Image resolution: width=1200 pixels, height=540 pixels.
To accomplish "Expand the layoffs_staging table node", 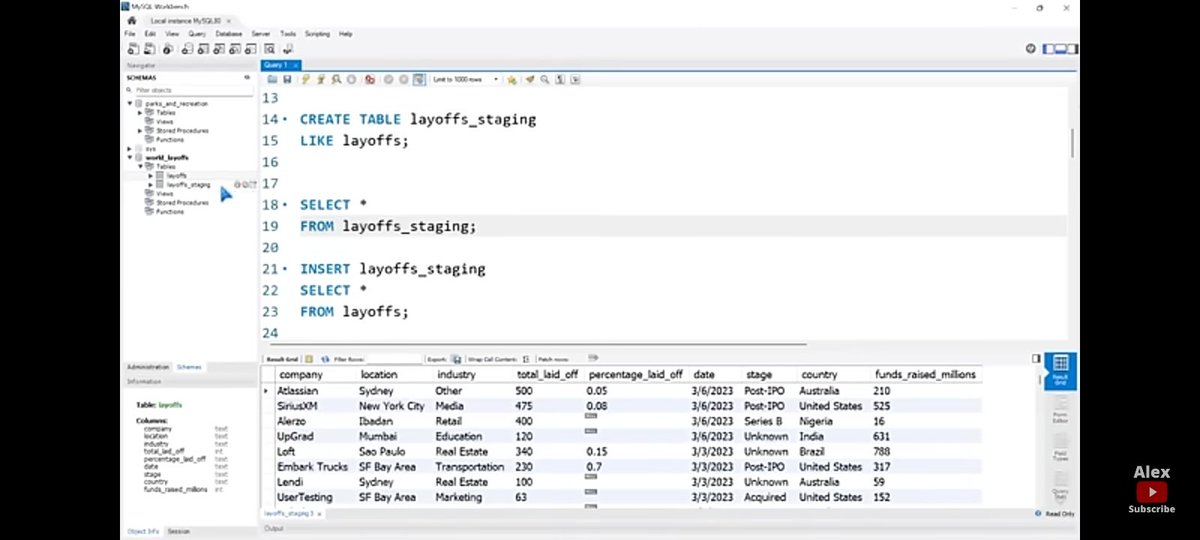I will pos(150,184).
